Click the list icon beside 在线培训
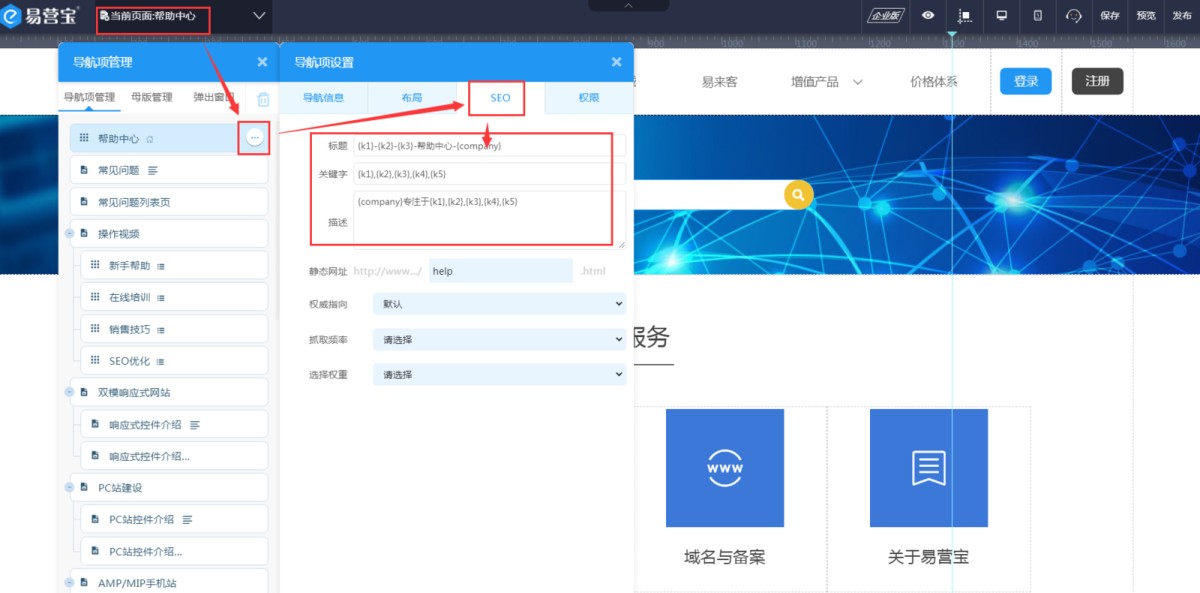This screenshot has height=593, width=1200. 160,298
